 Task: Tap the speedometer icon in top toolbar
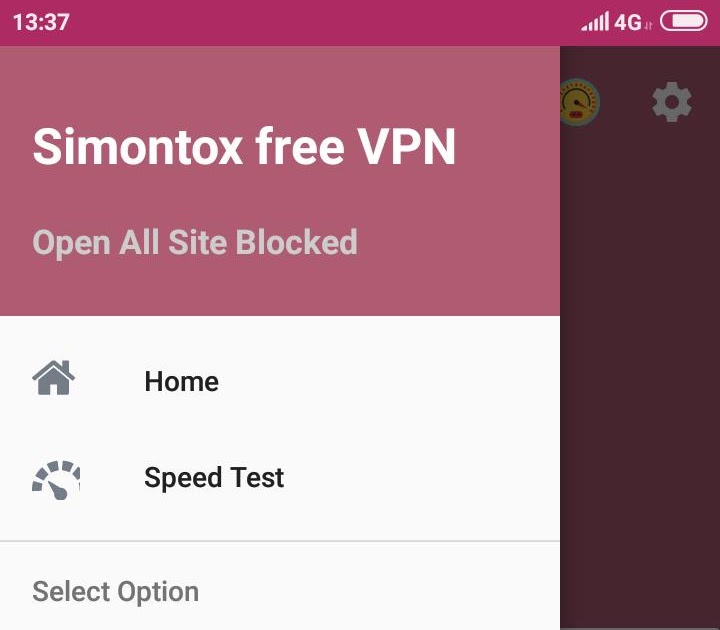click(580, 102)
